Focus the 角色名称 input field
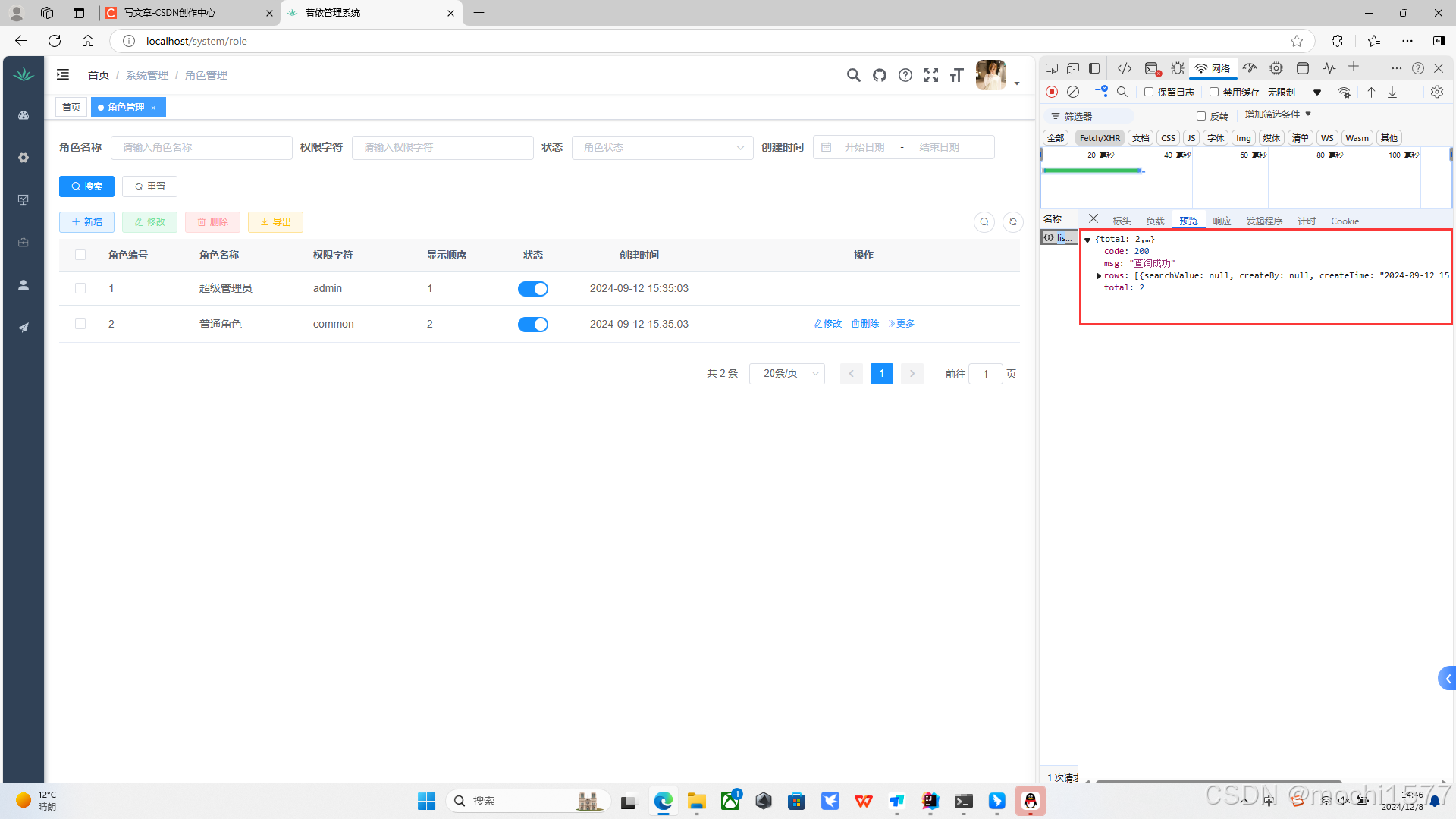 202,147
